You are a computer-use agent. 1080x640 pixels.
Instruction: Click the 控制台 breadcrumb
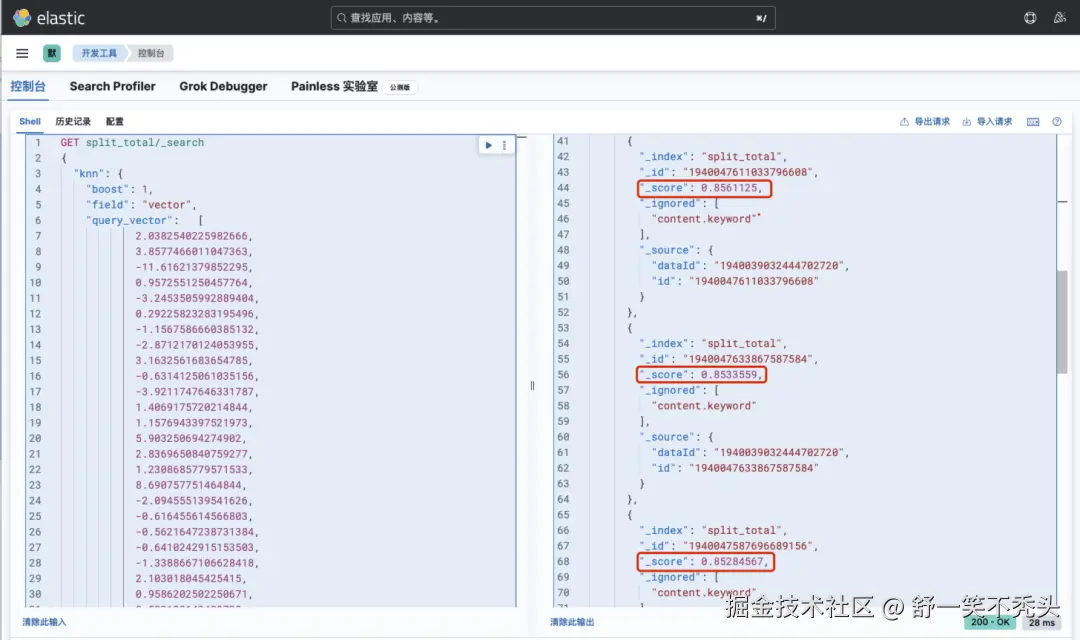(151, 53)
